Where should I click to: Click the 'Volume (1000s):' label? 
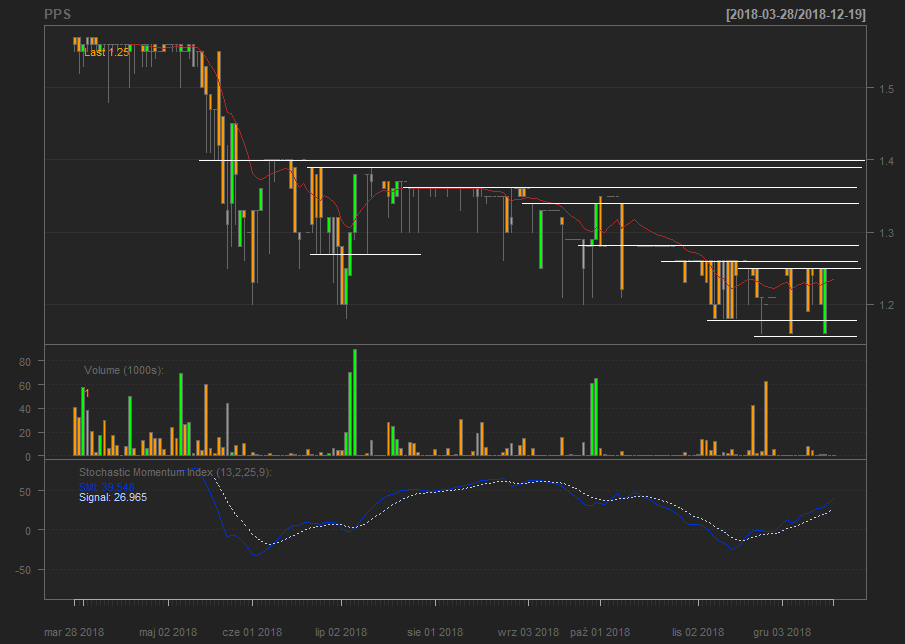coord(124,370)
